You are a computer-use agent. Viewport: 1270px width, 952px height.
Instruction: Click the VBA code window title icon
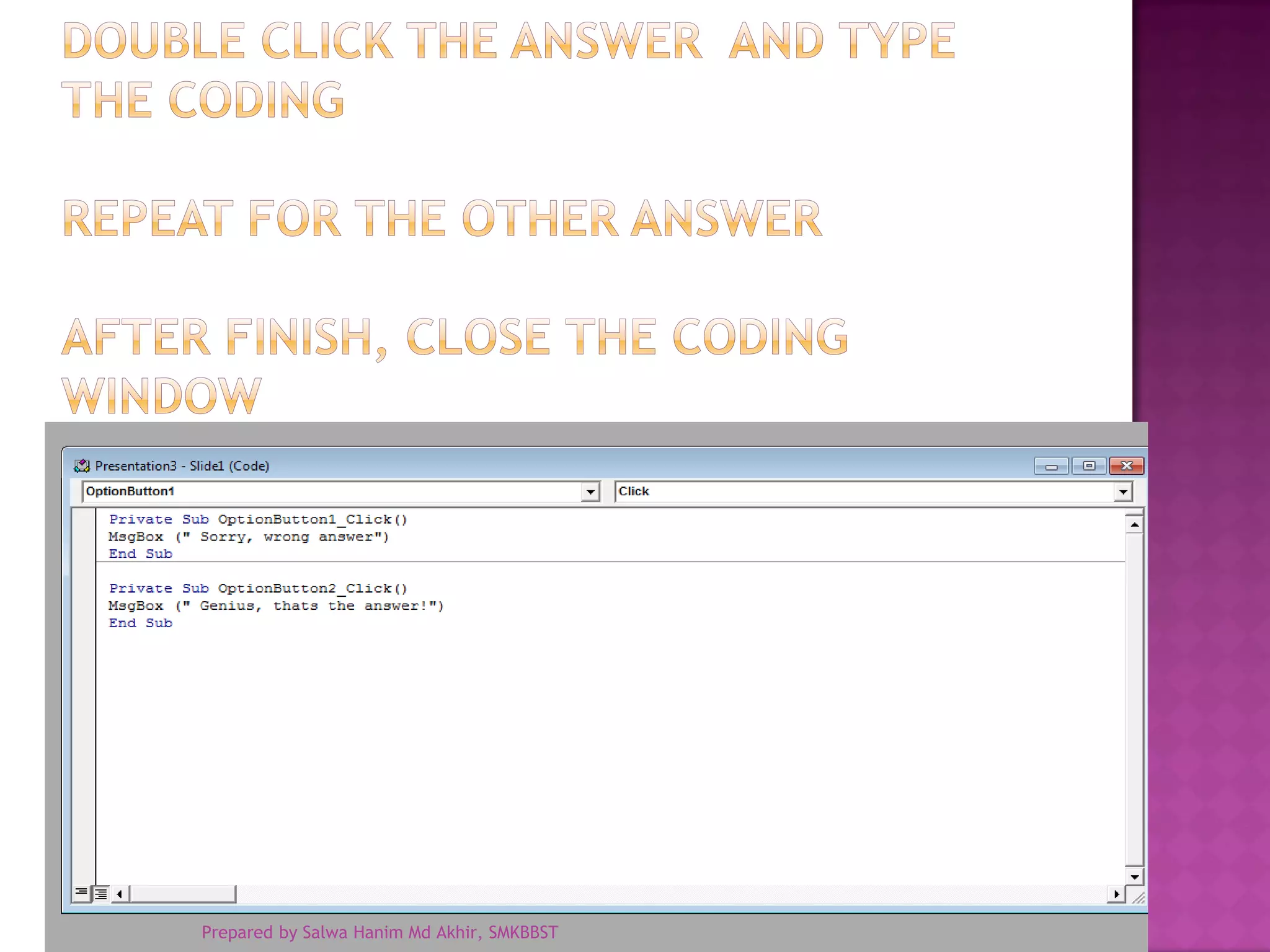(x=82, y=466)
